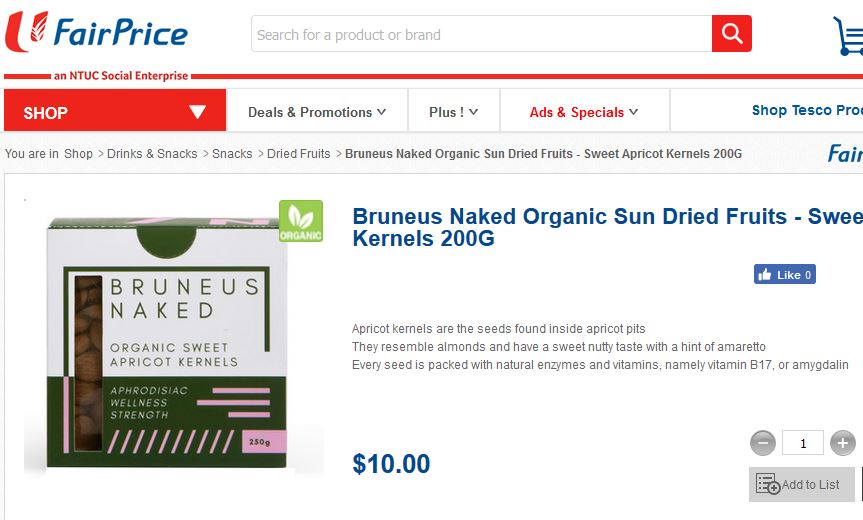Decrease quantity with the minus button
Screen dimensions: 863x520
coord(763,443)
